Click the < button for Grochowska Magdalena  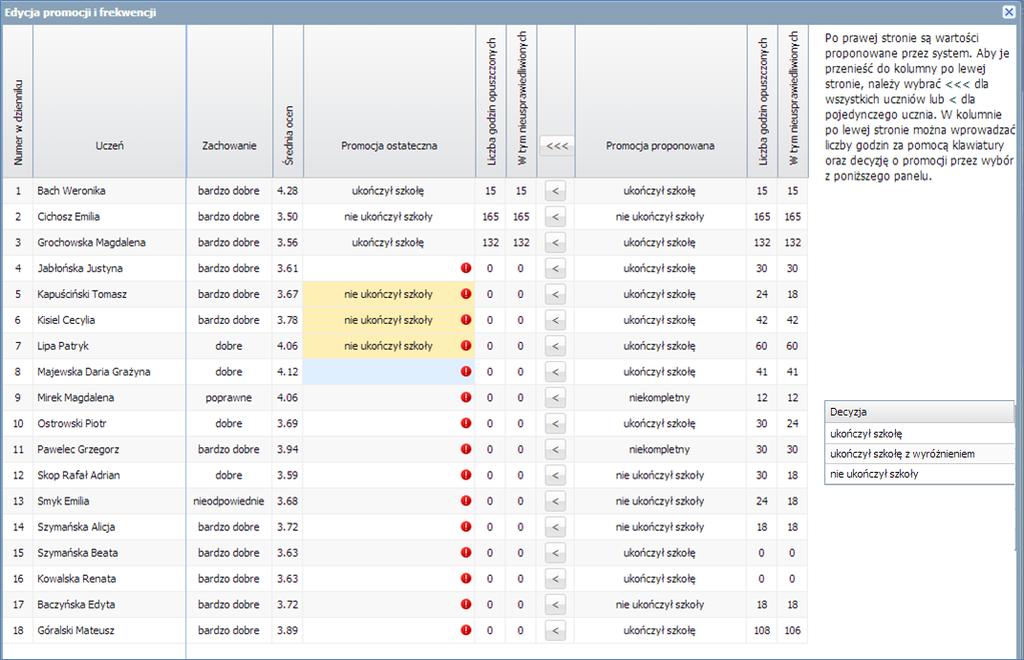555,243
